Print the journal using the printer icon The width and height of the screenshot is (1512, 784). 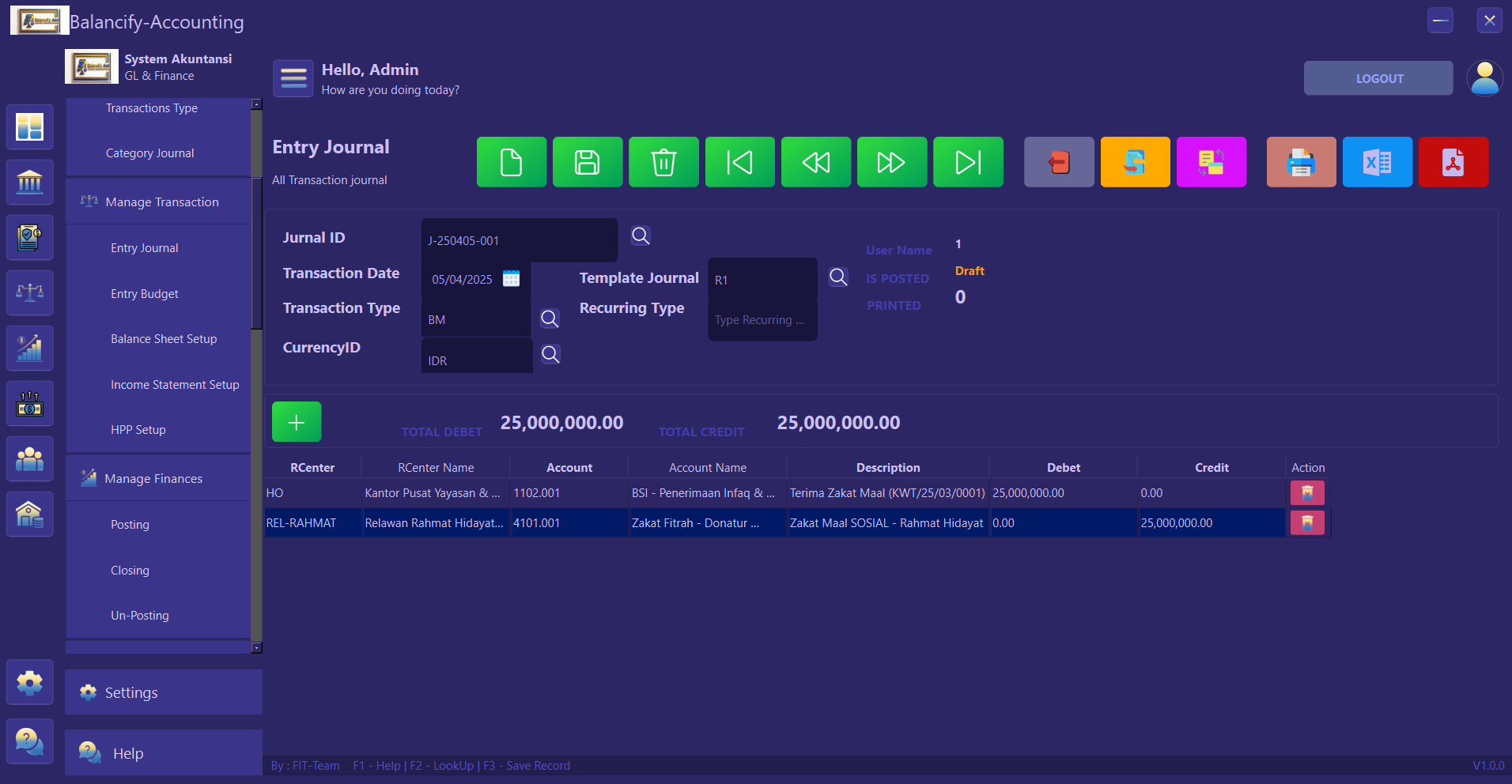click(x=1302, y=162)
